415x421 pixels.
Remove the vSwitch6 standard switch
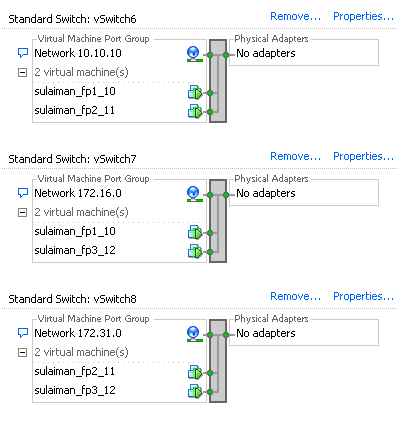[295, 16]
